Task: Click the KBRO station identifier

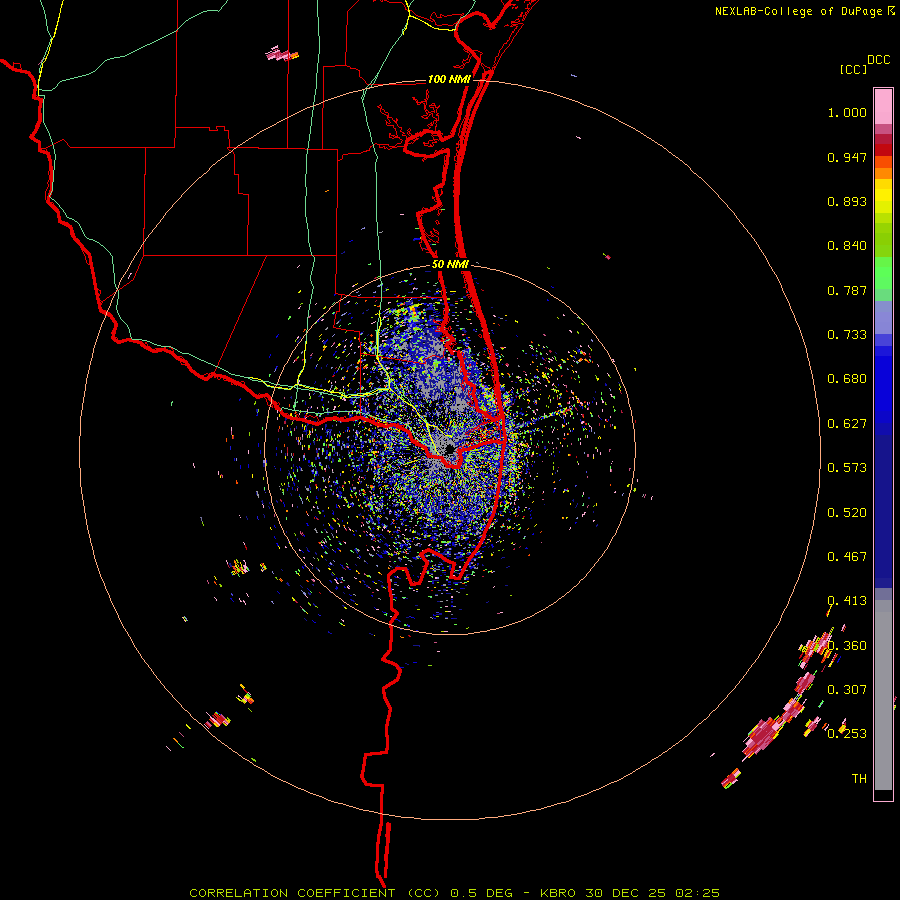Action: (x=557, y=893)
